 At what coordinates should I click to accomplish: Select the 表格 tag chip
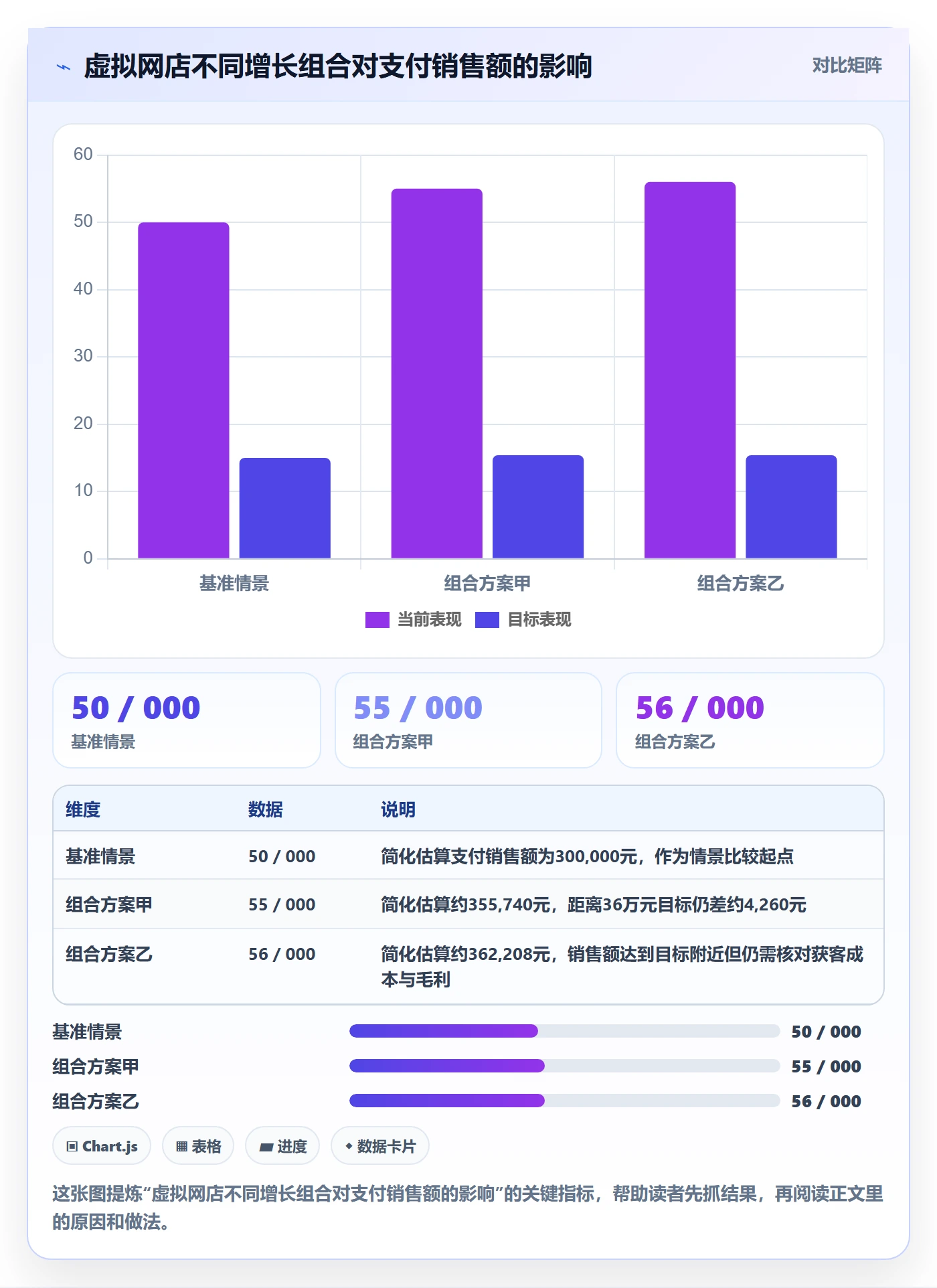point(198,1146)
